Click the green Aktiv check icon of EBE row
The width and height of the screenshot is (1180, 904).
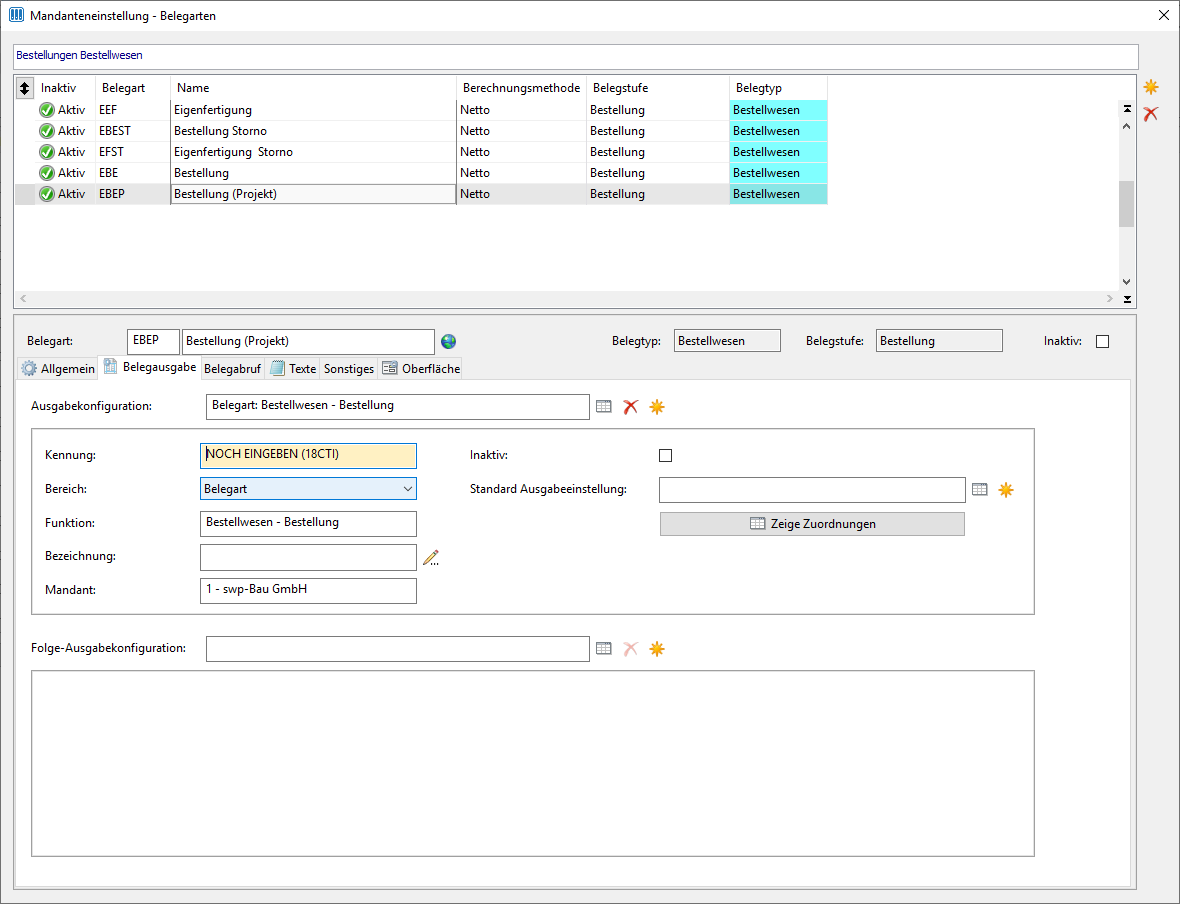(47, 173)
